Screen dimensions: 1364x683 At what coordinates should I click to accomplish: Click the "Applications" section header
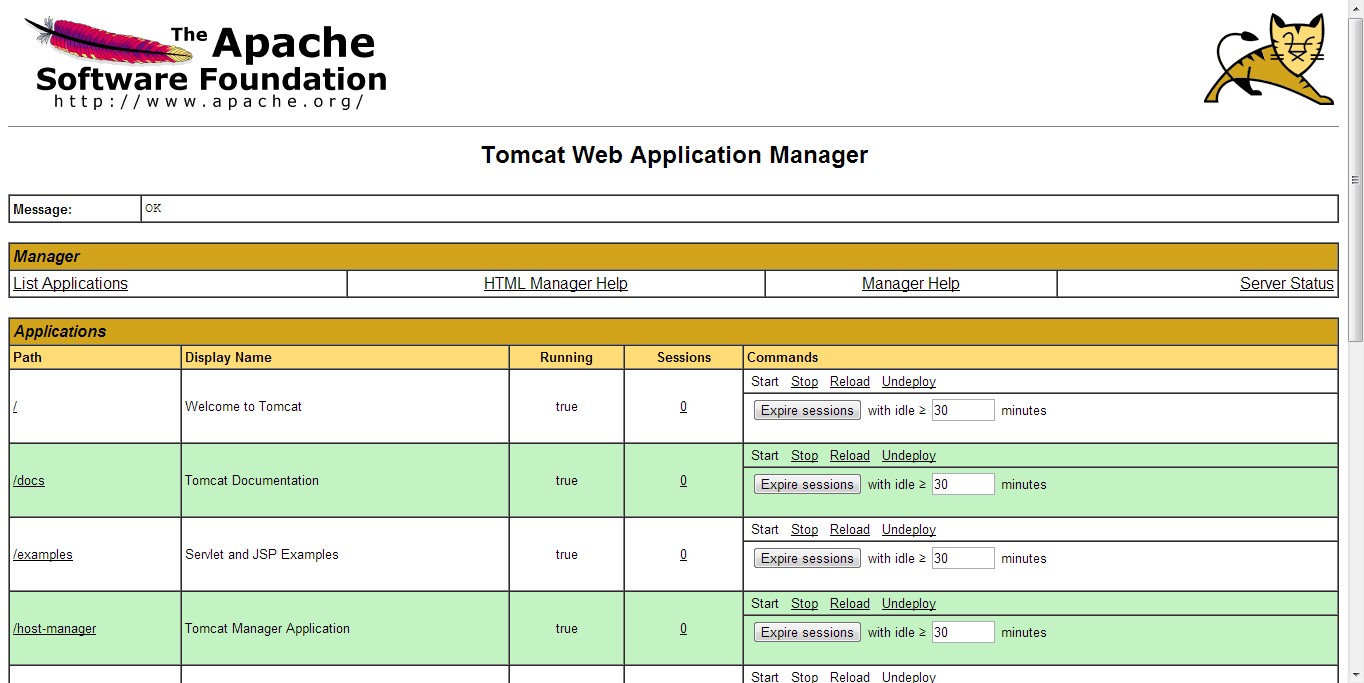(60, 332)
